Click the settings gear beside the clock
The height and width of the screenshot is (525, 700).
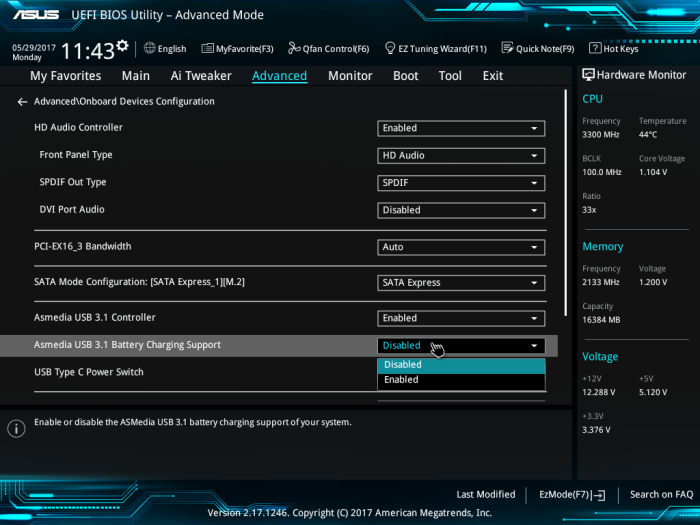[122, 46]
